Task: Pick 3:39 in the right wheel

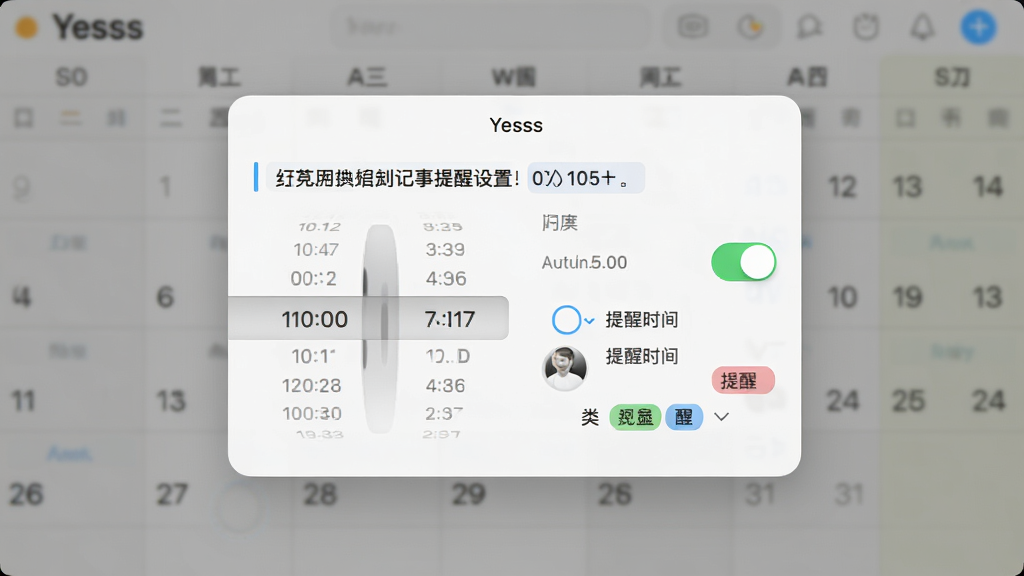Action: point(445,249)
